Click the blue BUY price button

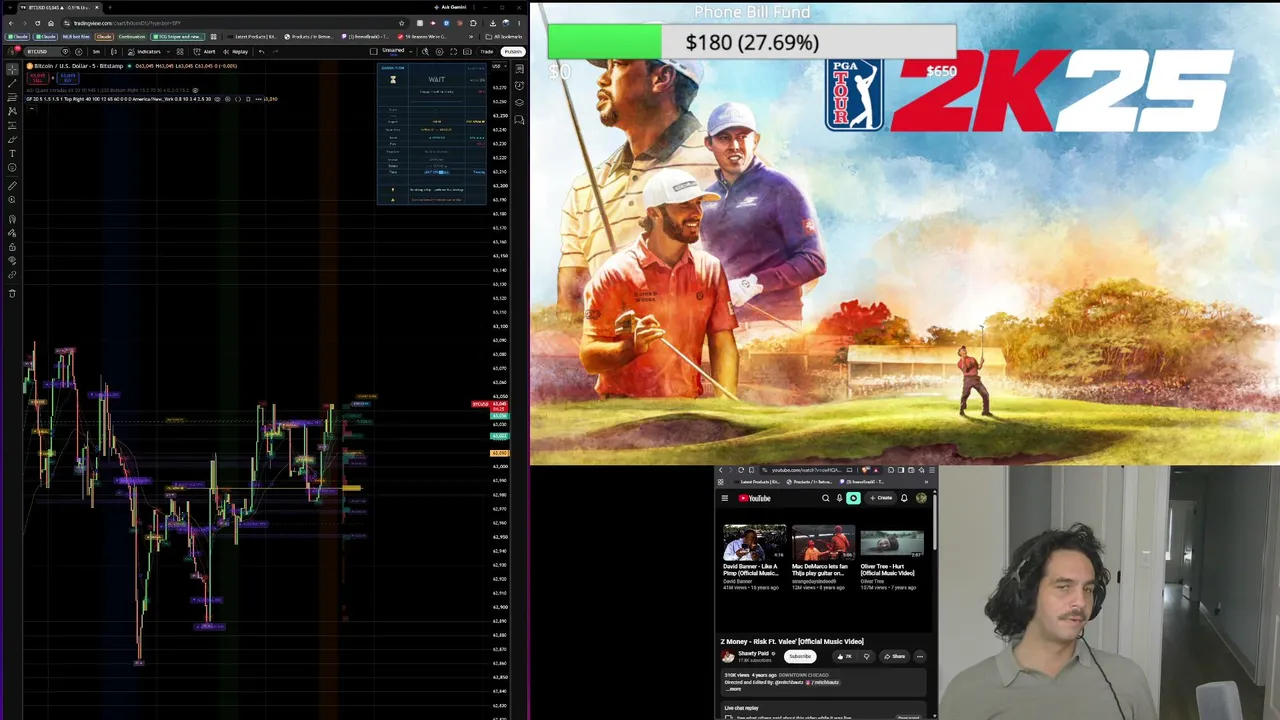click(69, 77)
